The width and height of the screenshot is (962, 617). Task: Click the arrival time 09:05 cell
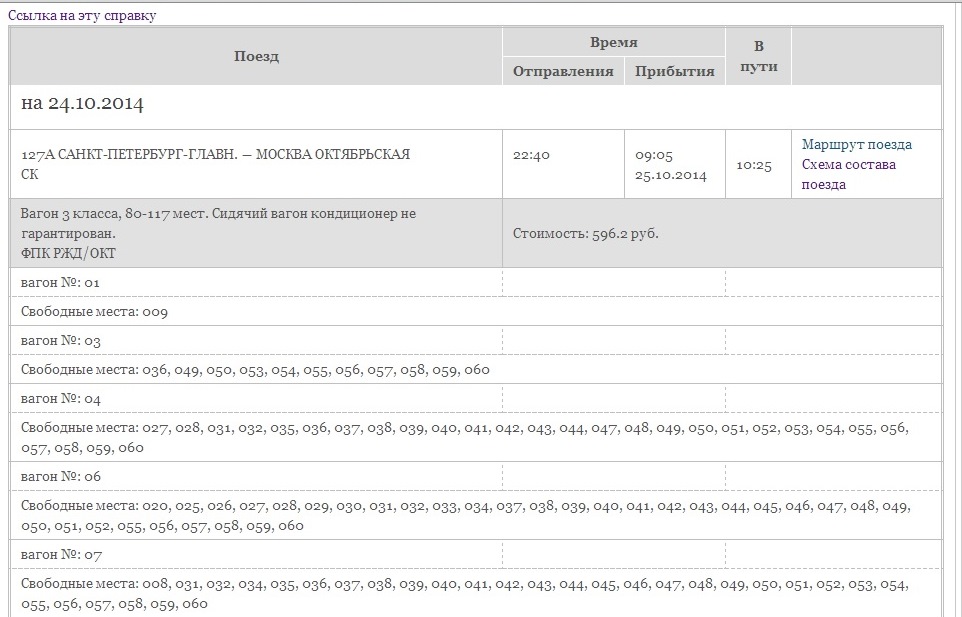(654, 155)
